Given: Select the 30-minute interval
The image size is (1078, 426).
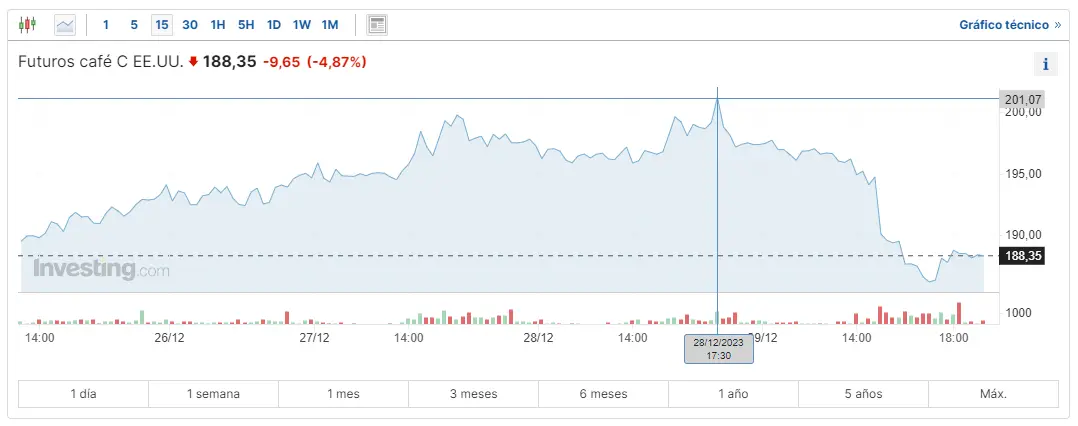Looking at the screenshot, I should pos(190,24).
